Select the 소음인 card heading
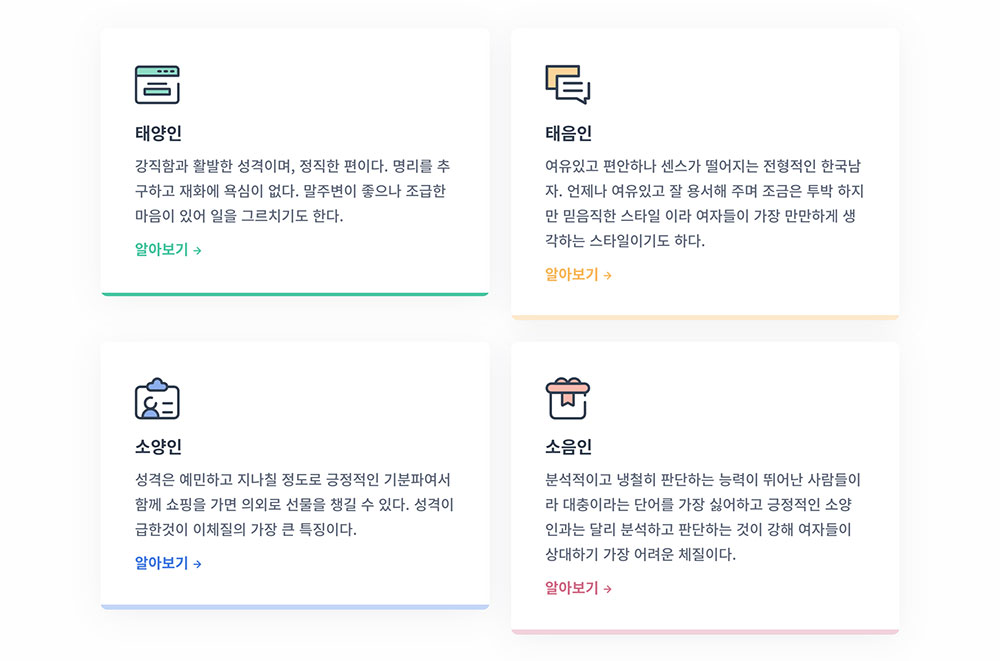This screenshot has width=1000, height=661. click(x=568, y=447)
